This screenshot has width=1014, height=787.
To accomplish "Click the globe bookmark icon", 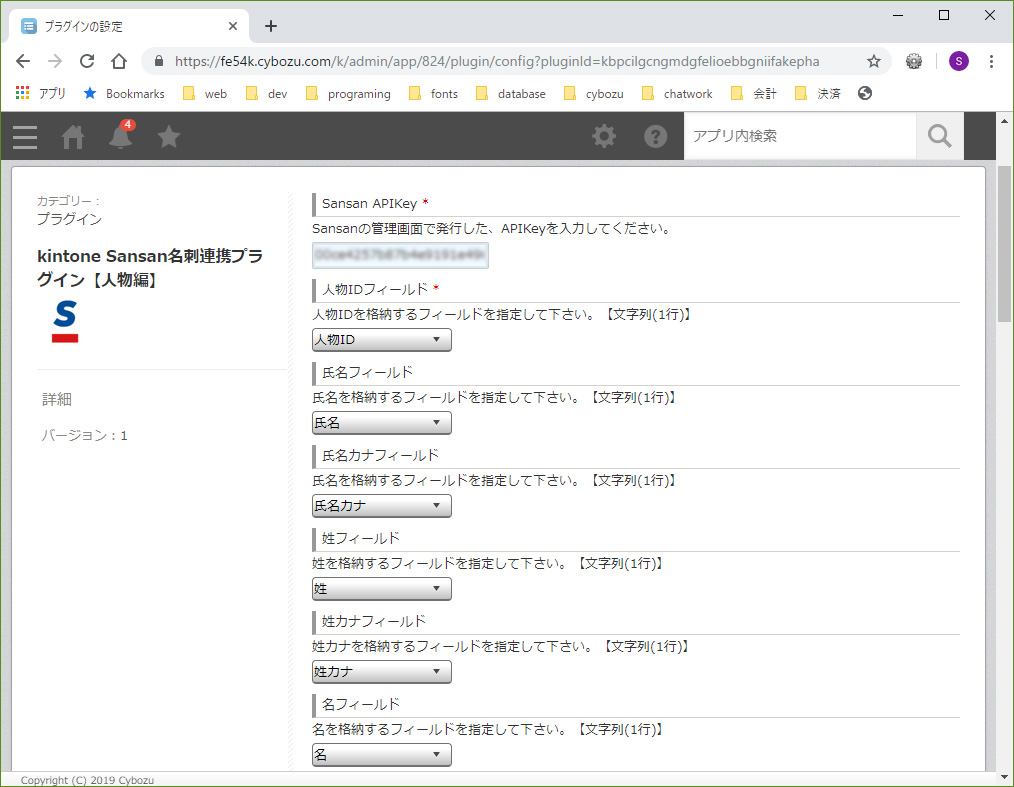I will tap(865, 93).
